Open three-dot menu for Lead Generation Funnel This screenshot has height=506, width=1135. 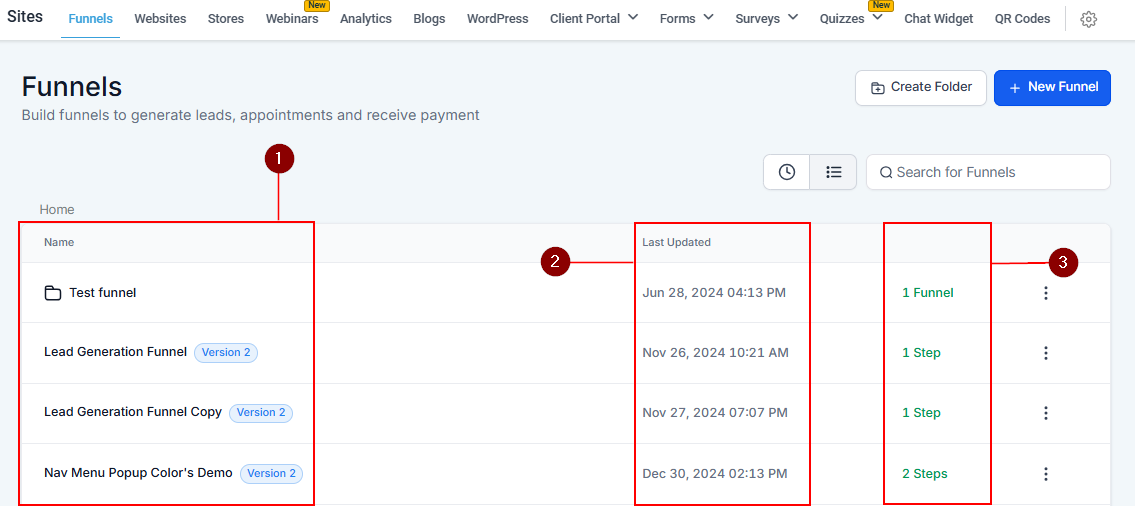point(1046,353)
